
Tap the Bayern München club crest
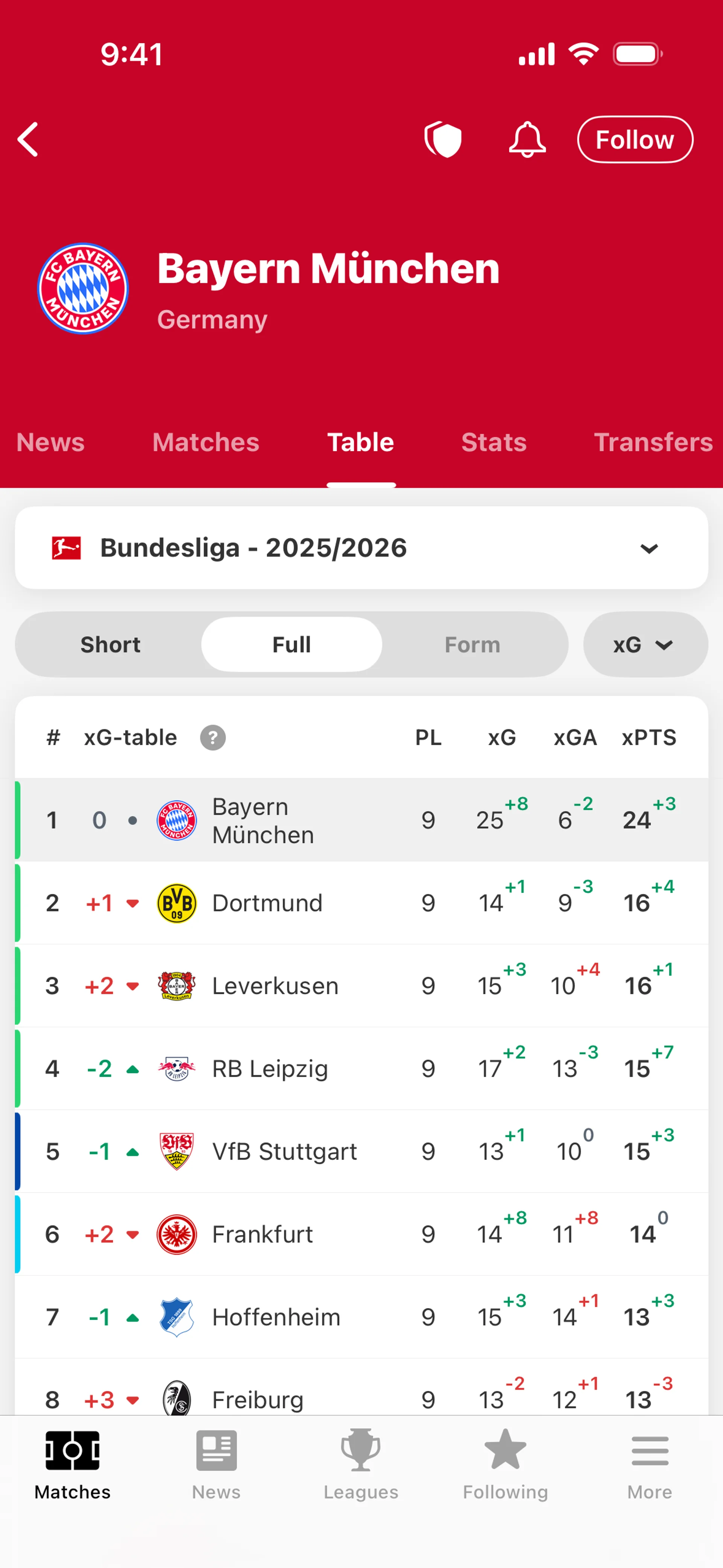tap(83, 289)
